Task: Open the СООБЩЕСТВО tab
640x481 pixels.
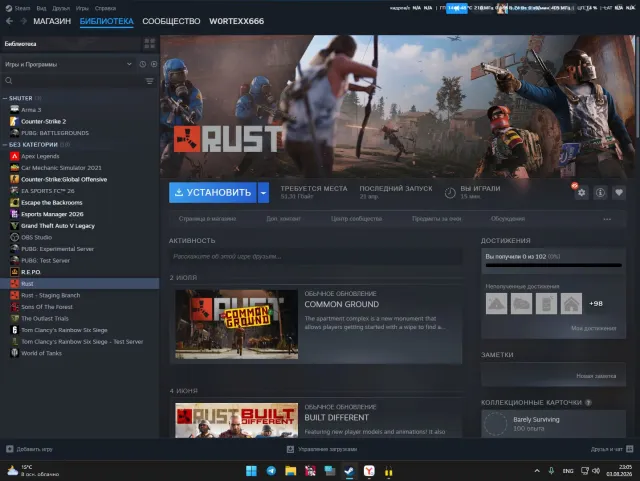Action: click(171, 21)
